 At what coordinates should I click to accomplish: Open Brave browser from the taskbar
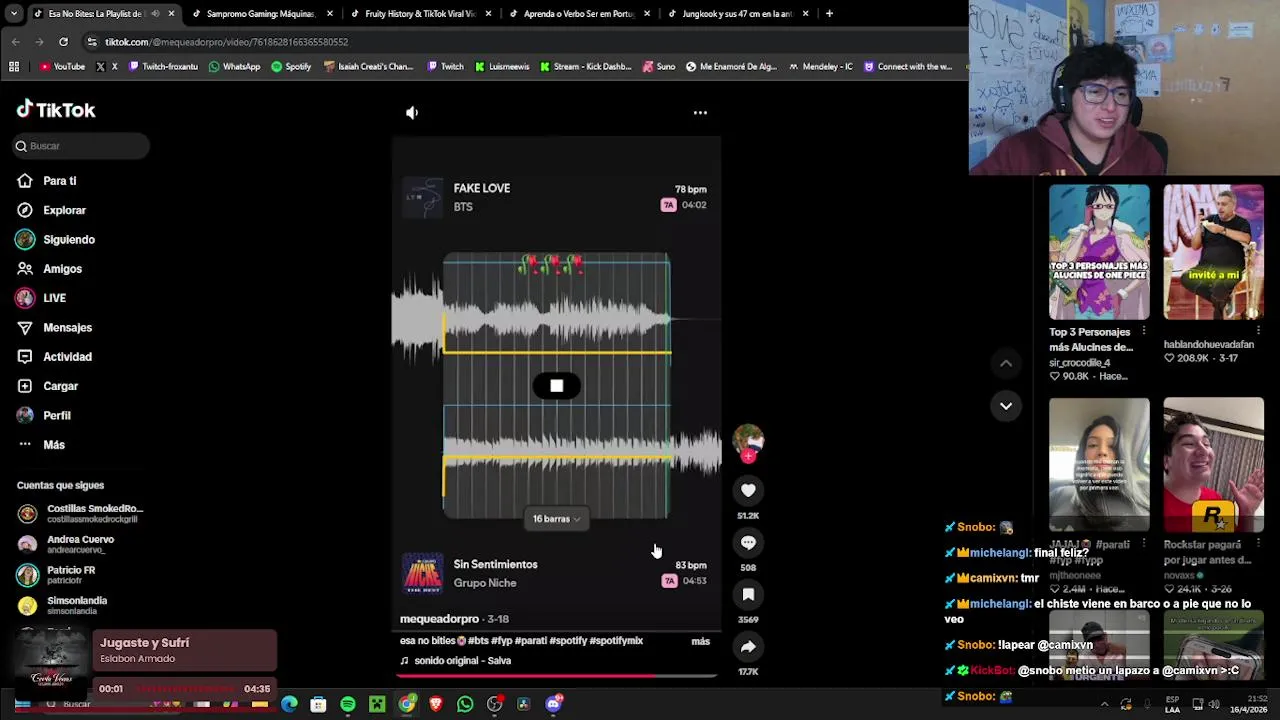click(x=435, y=704)
